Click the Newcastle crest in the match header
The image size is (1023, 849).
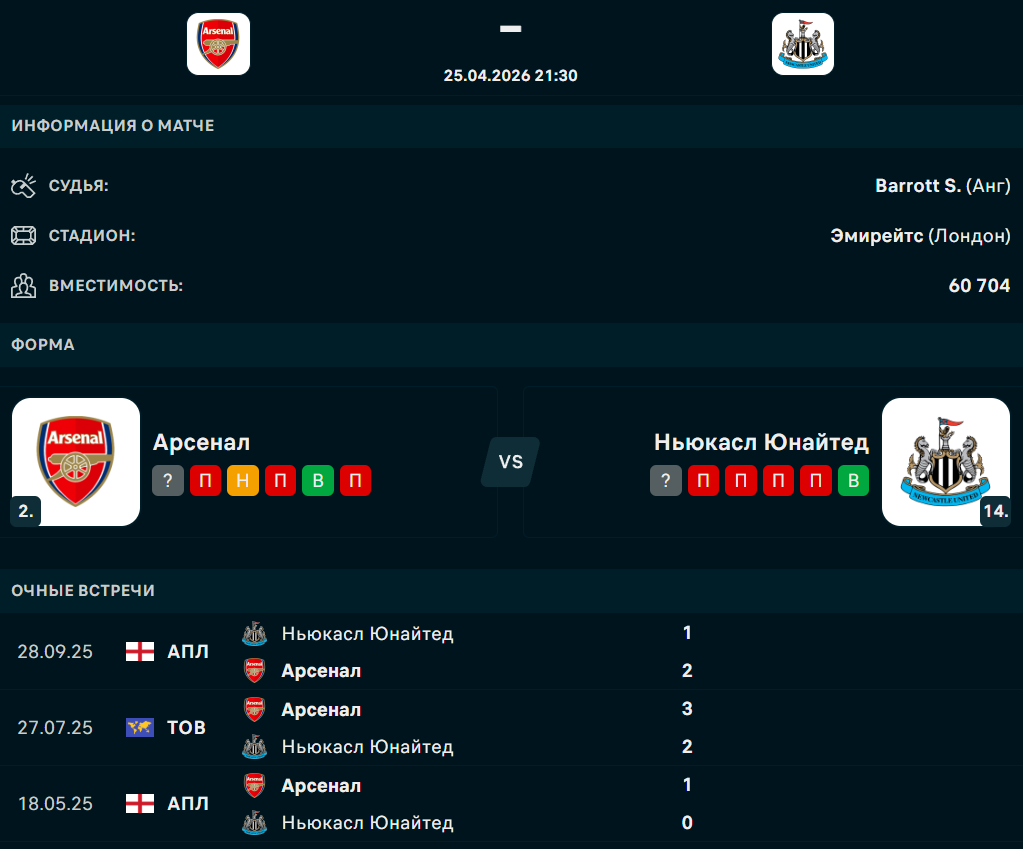[802, 44]
